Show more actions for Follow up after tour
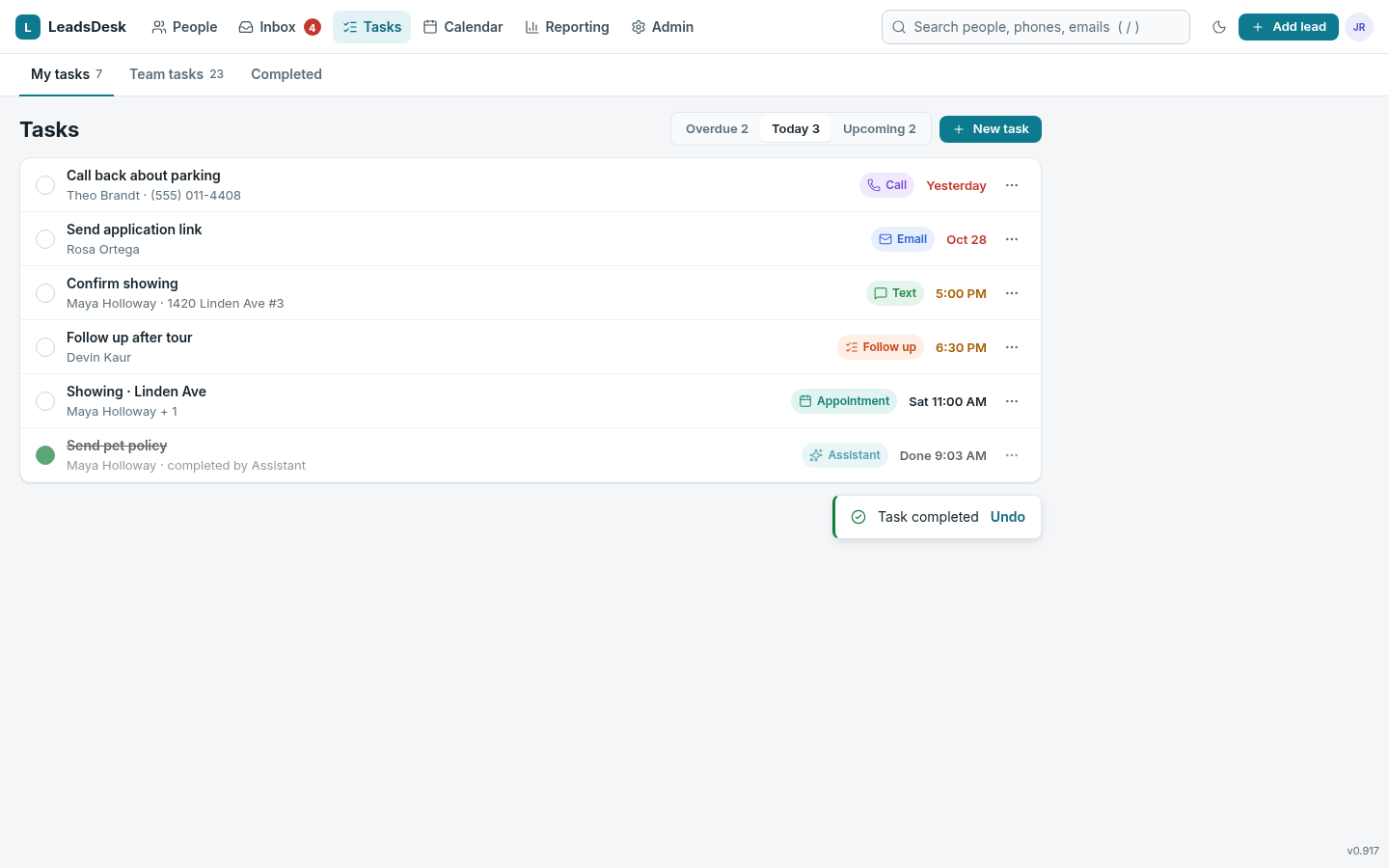The width and height of the screenshot is (1389, 868). [x=1012, y=347]
